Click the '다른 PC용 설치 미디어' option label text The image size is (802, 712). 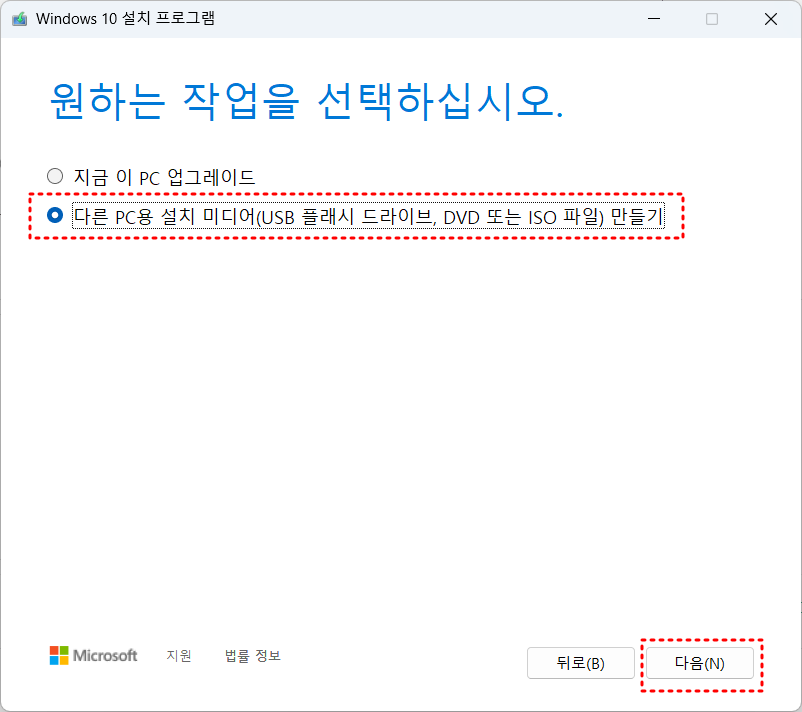click(x=368, y=216)
